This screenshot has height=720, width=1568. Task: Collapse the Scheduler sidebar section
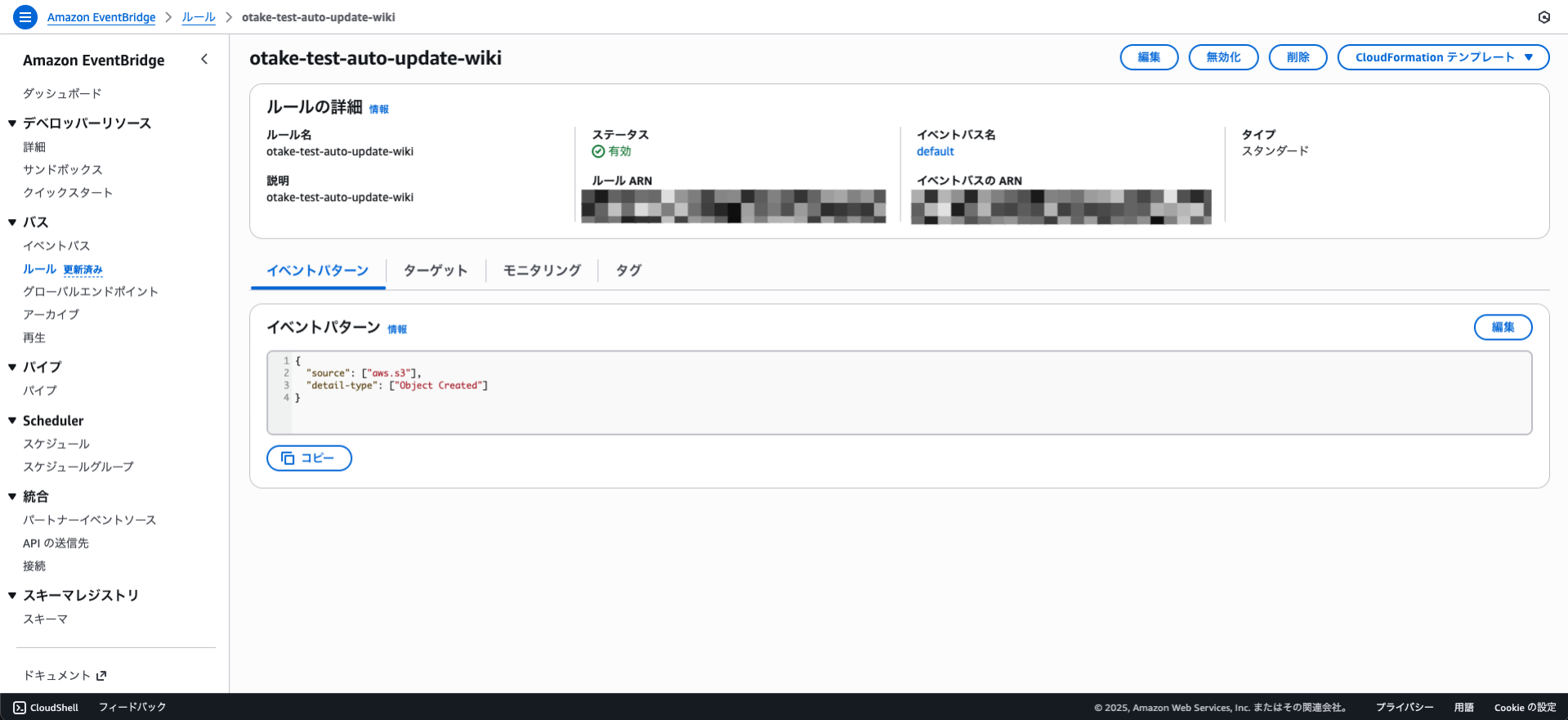point(12,421)
